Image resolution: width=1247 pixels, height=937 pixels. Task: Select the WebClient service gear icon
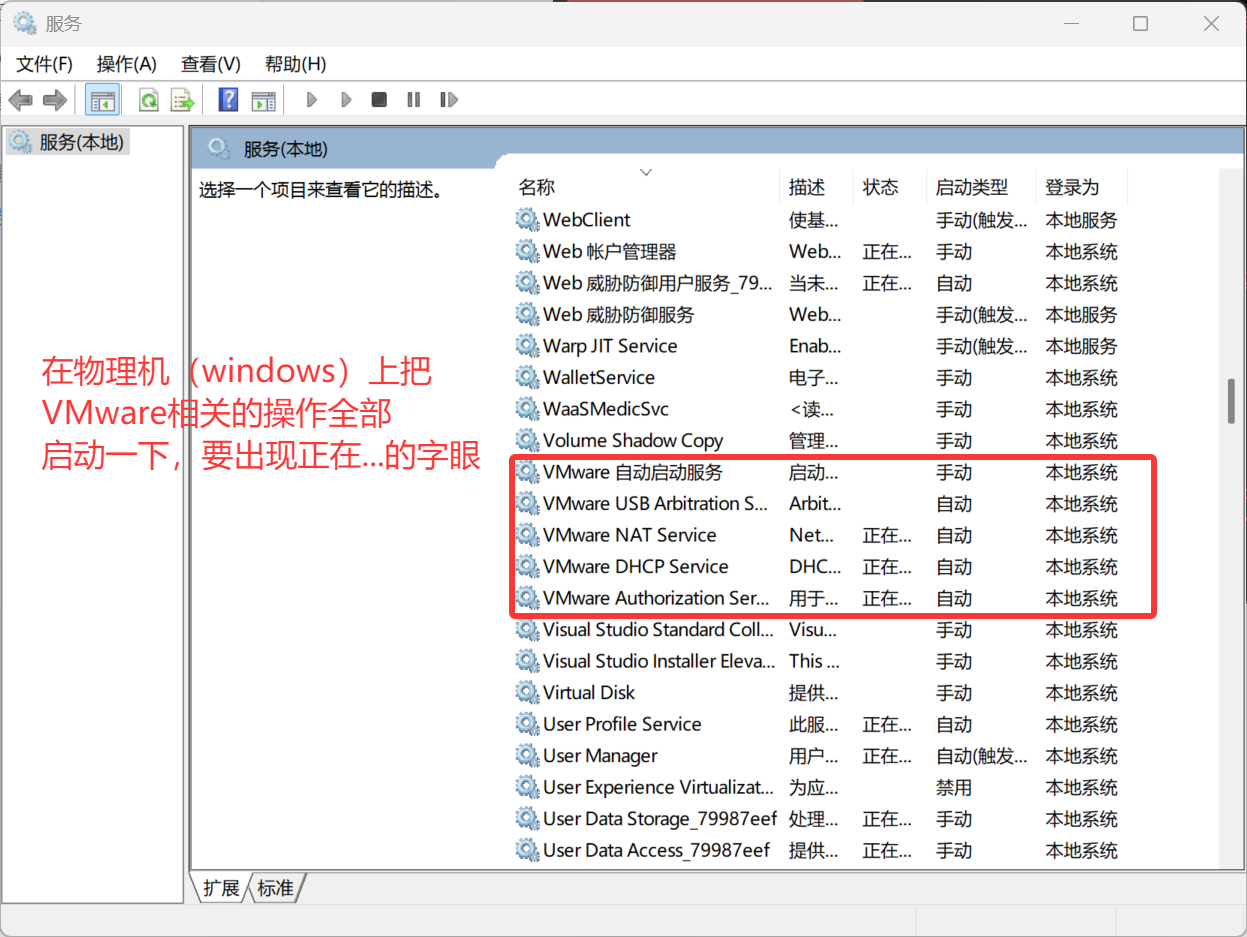[x=527, y=220]
